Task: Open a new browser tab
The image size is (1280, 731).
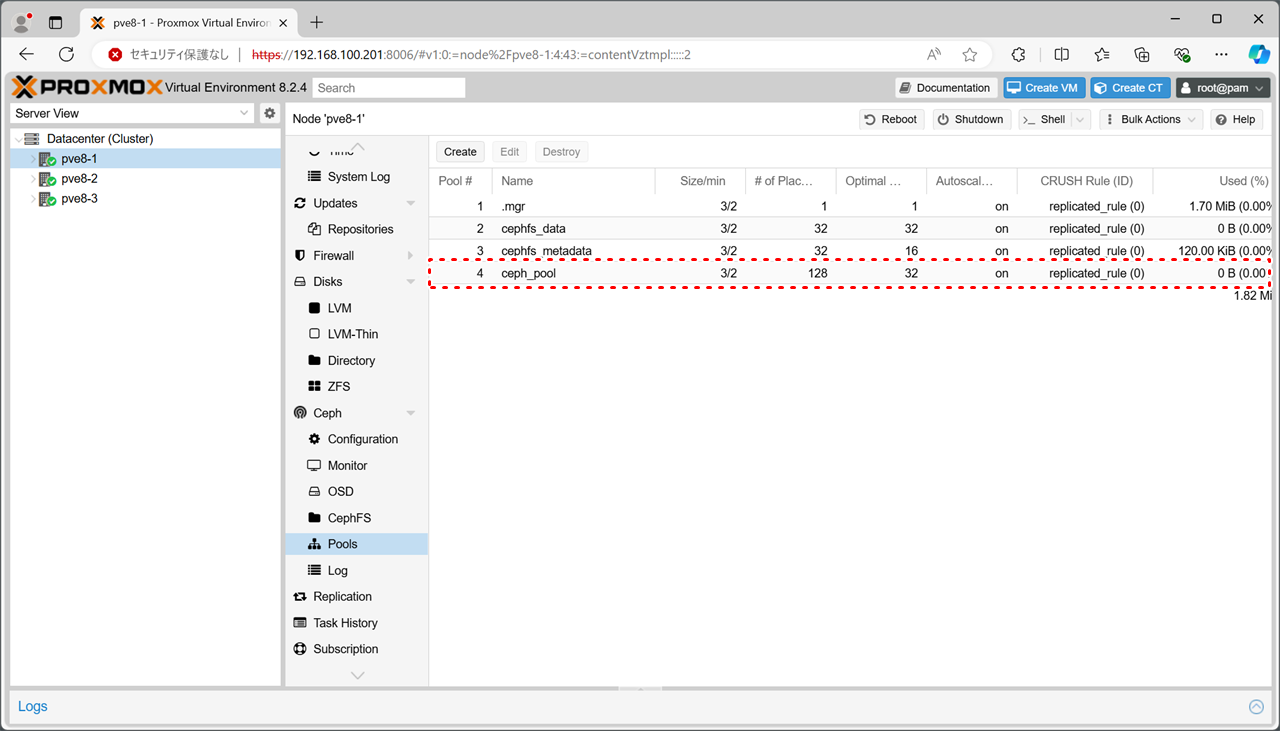Action: pyautogui.click(x=317, y=22)
